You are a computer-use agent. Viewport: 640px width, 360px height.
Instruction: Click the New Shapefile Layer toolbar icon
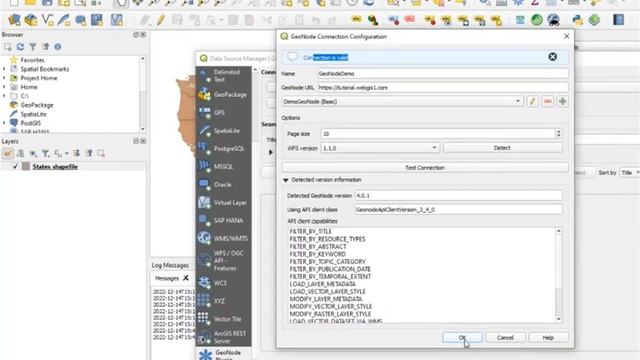coord(47,20)
